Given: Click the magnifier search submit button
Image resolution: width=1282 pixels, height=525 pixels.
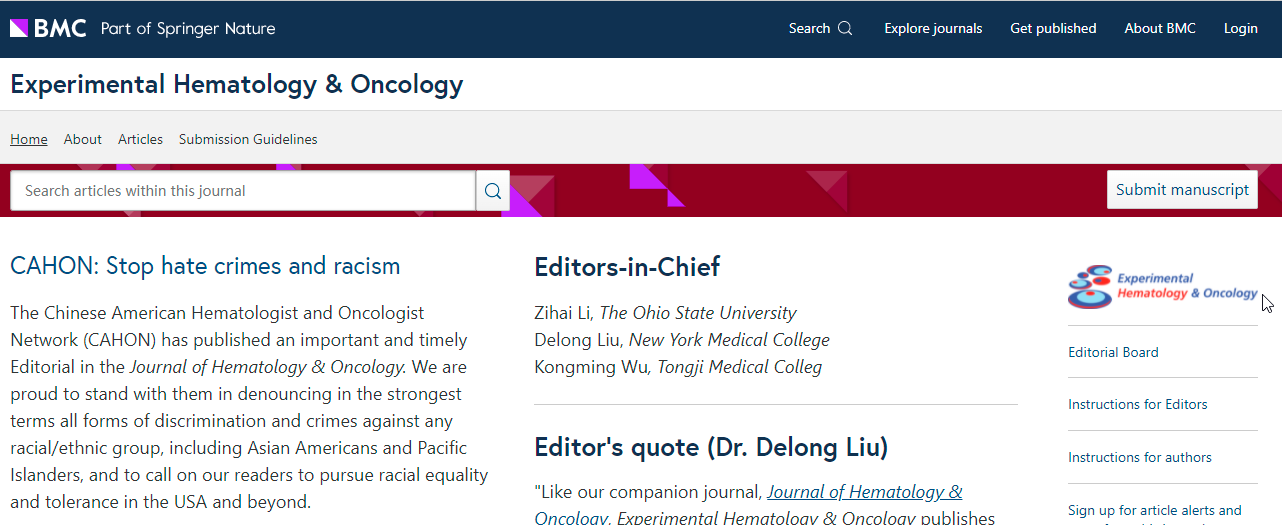Looking at the screenshot, I should point(493,191).
